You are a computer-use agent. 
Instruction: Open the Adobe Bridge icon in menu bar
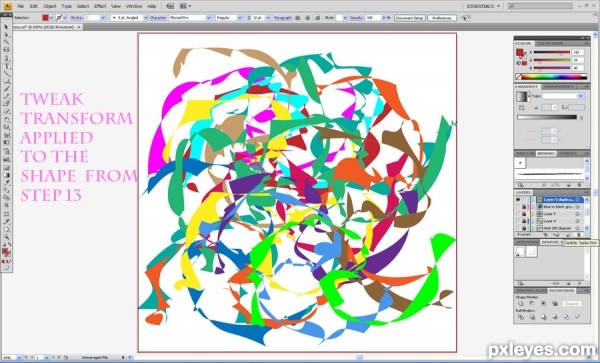click(x=170, y=6)
